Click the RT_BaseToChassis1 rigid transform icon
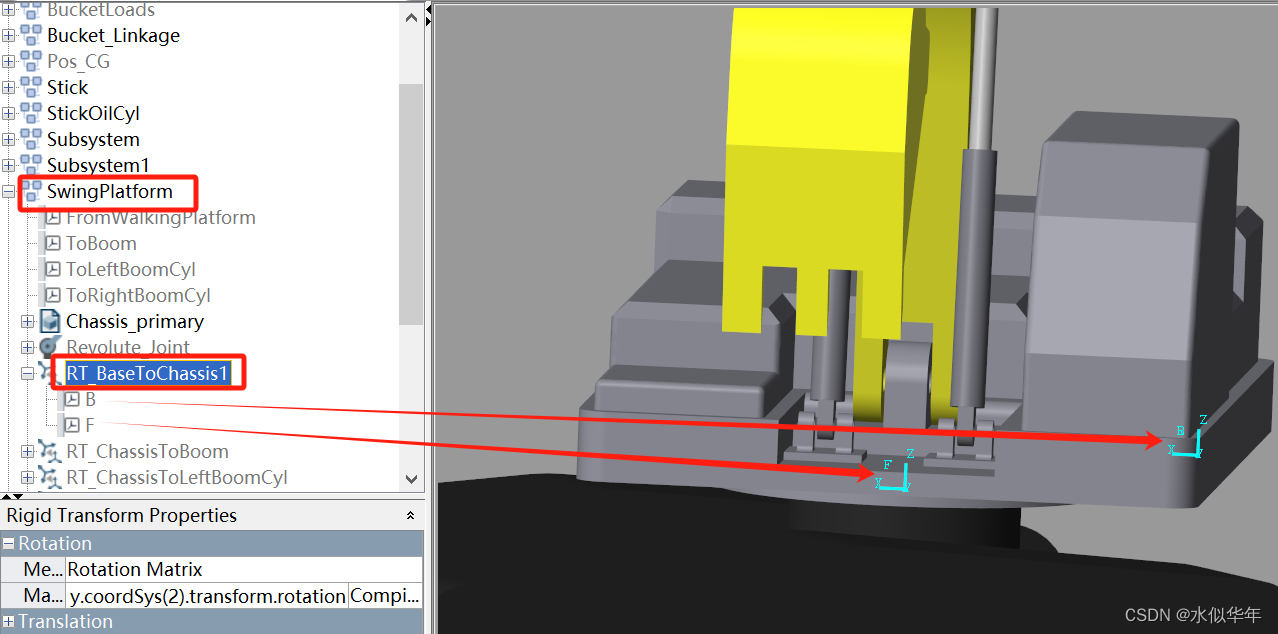The width and height of the screenshot is (1278, 634). click(x=50, y=373)
